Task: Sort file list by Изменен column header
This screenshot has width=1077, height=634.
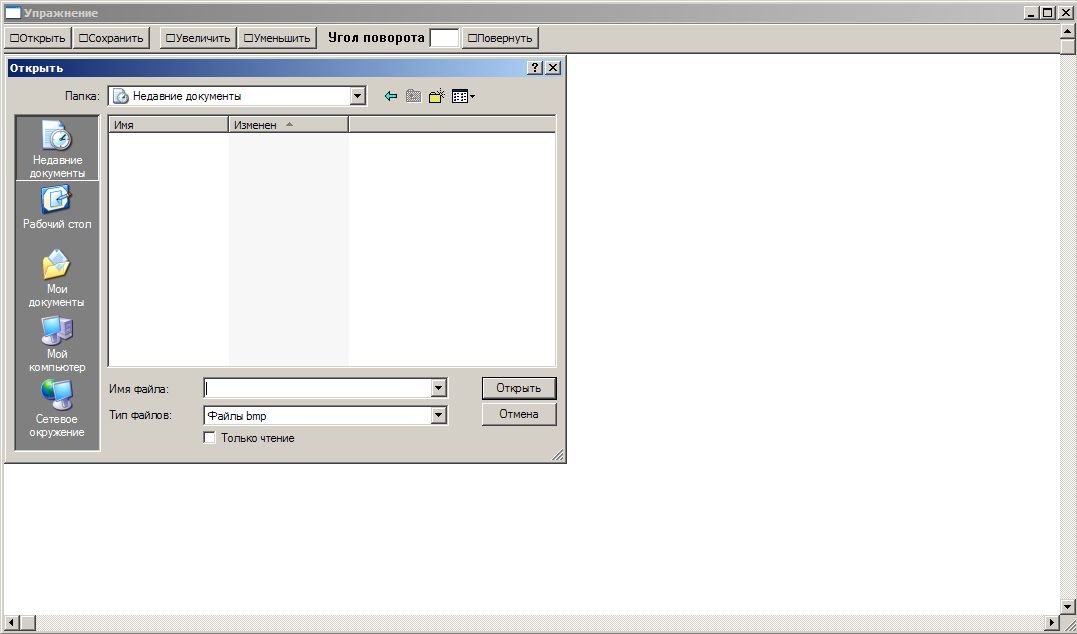Action: [x=288, y=125]
